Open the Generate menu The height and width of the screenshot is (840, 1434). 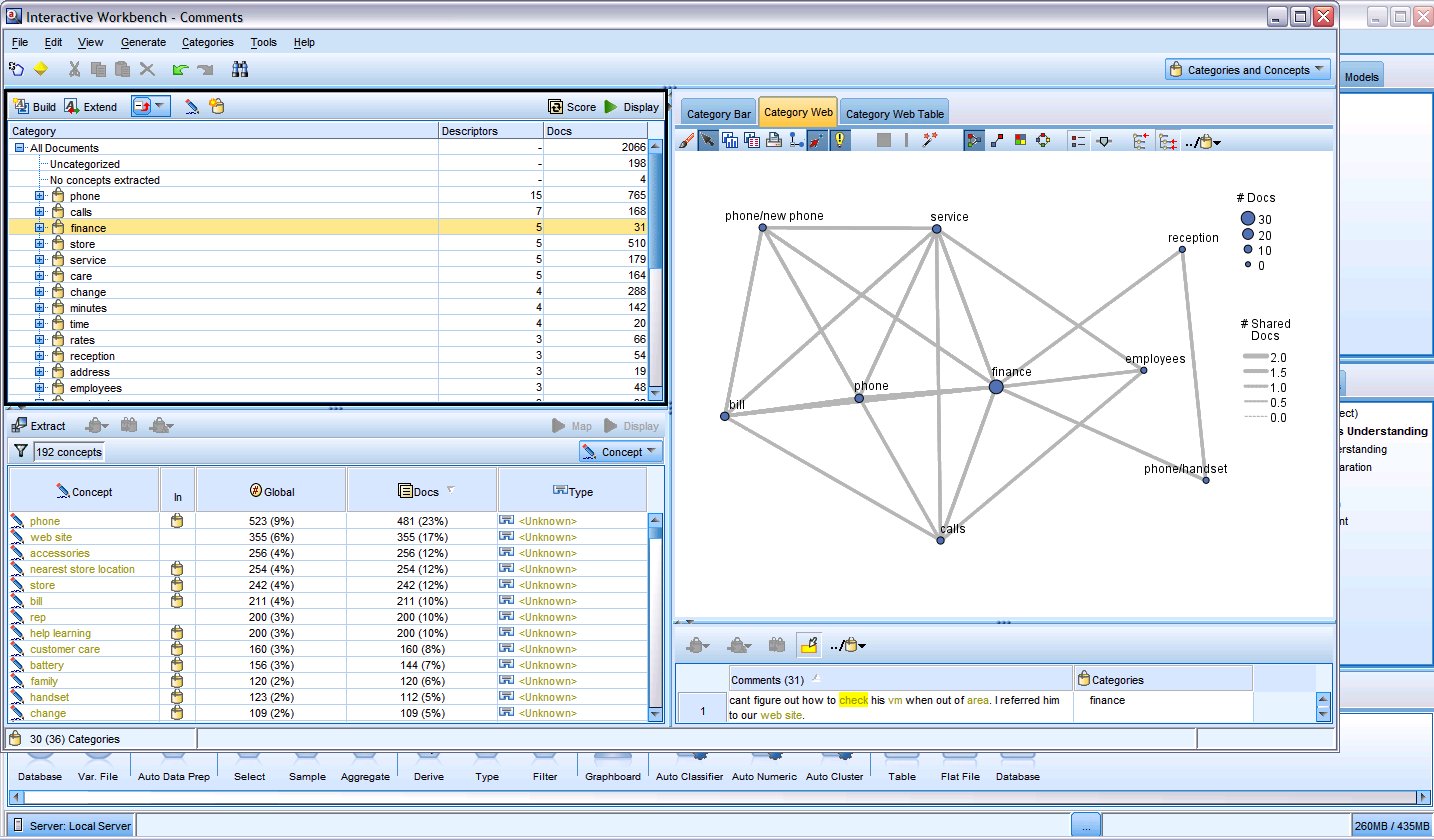(x=143, y=42)
